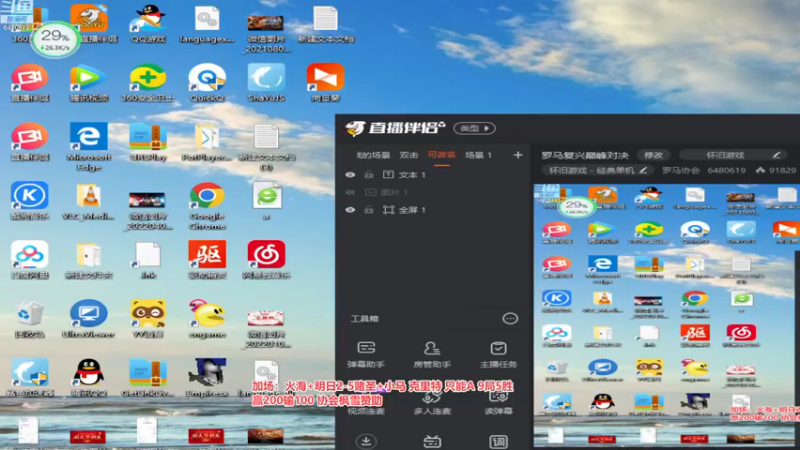The width and height of the screenshot is (800, 450).
Task: Switch to the 场景 1 tab
Action: (x=478, y=155)
